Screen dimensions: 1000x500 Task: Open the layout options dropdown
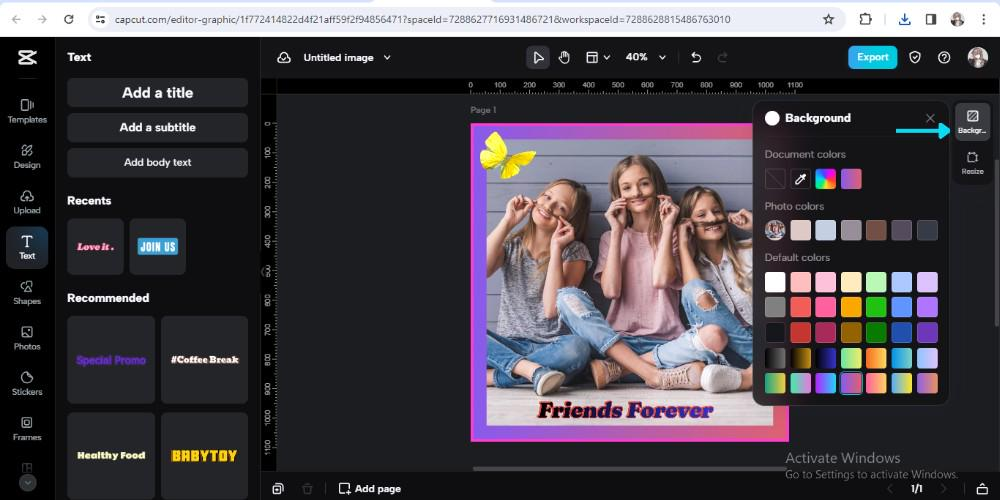tap(598, 57)
